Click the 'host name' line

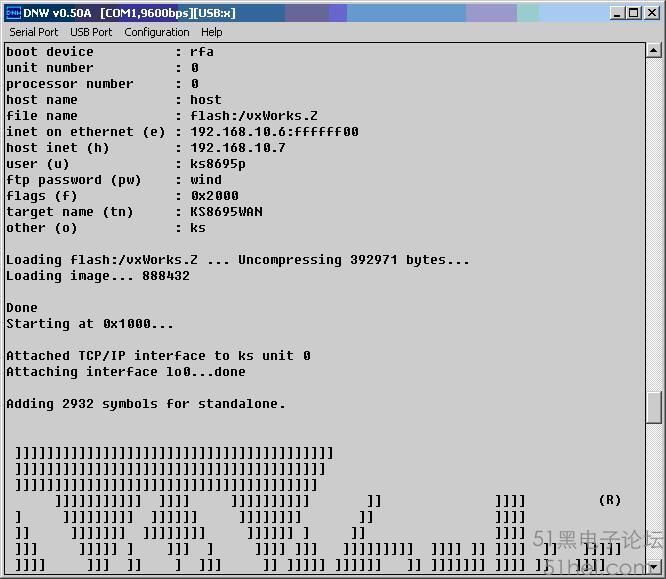114,100
